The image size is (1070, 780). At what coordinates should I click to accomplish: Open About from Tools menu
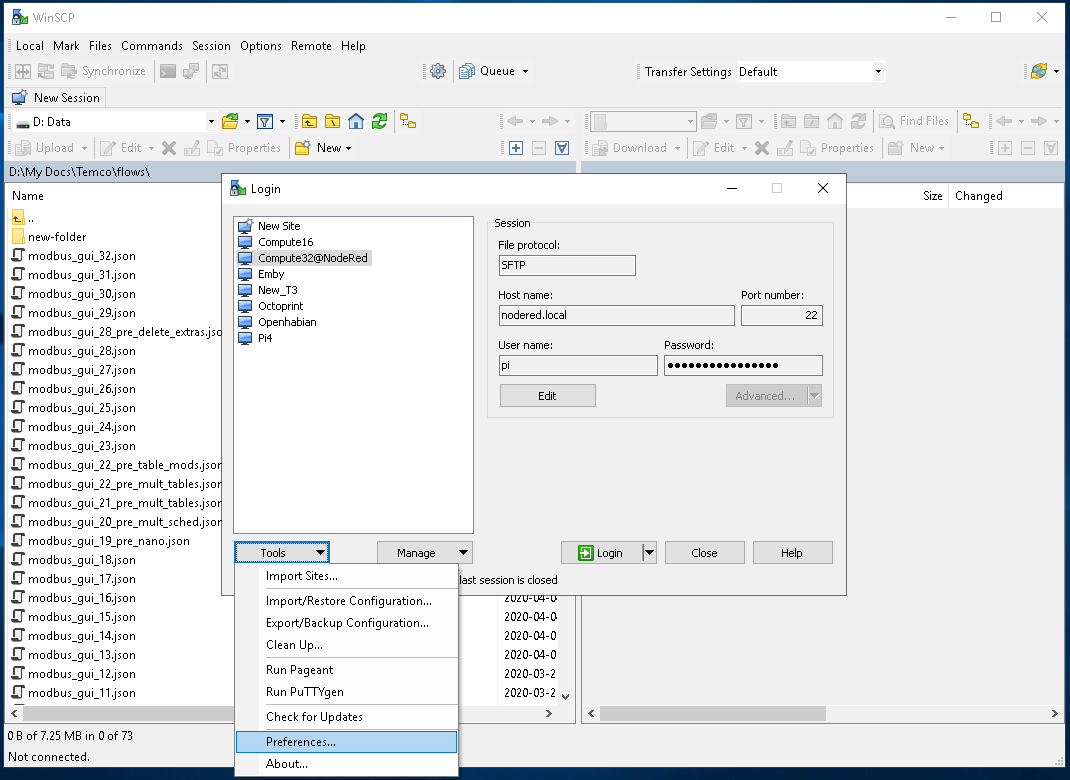(x=346, y=764)
